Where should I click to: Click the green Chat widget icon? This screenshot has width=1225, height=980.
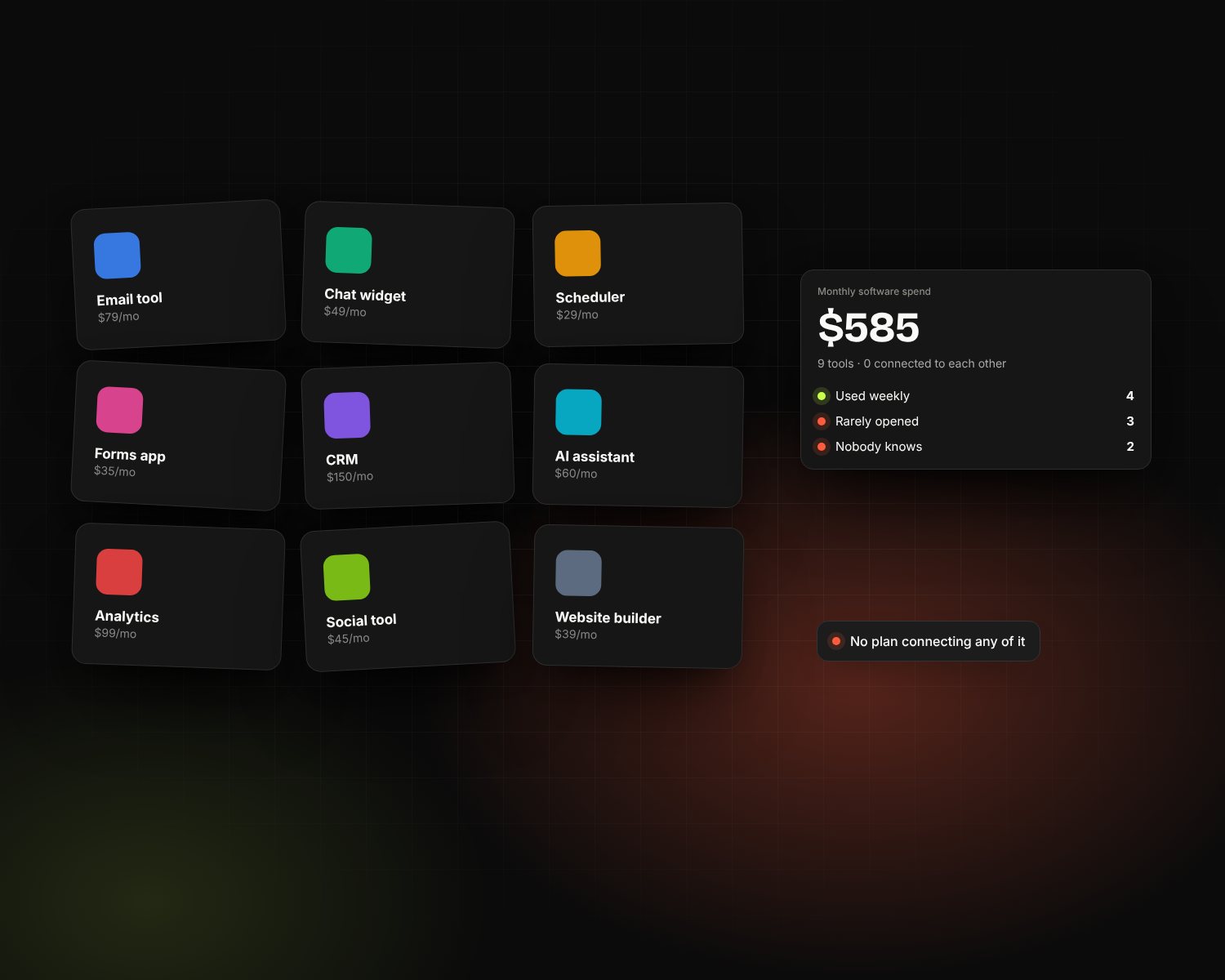349,250
